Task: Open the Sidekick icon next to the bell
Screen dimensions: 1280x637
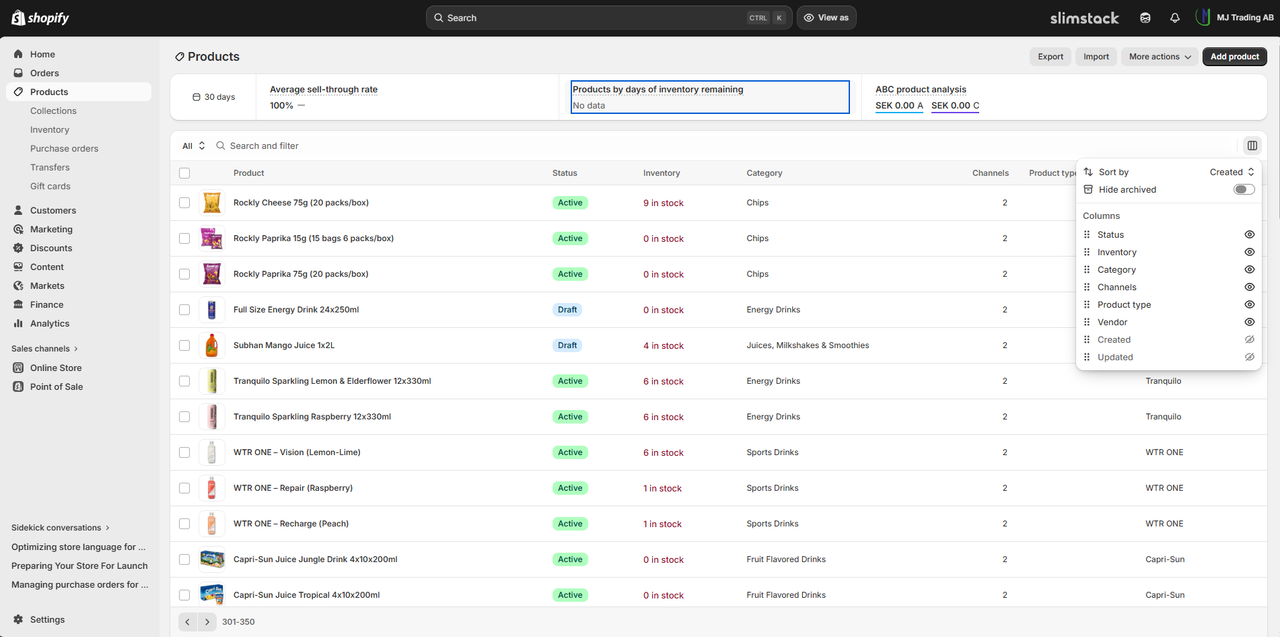Action: (x=1145, y=18)
